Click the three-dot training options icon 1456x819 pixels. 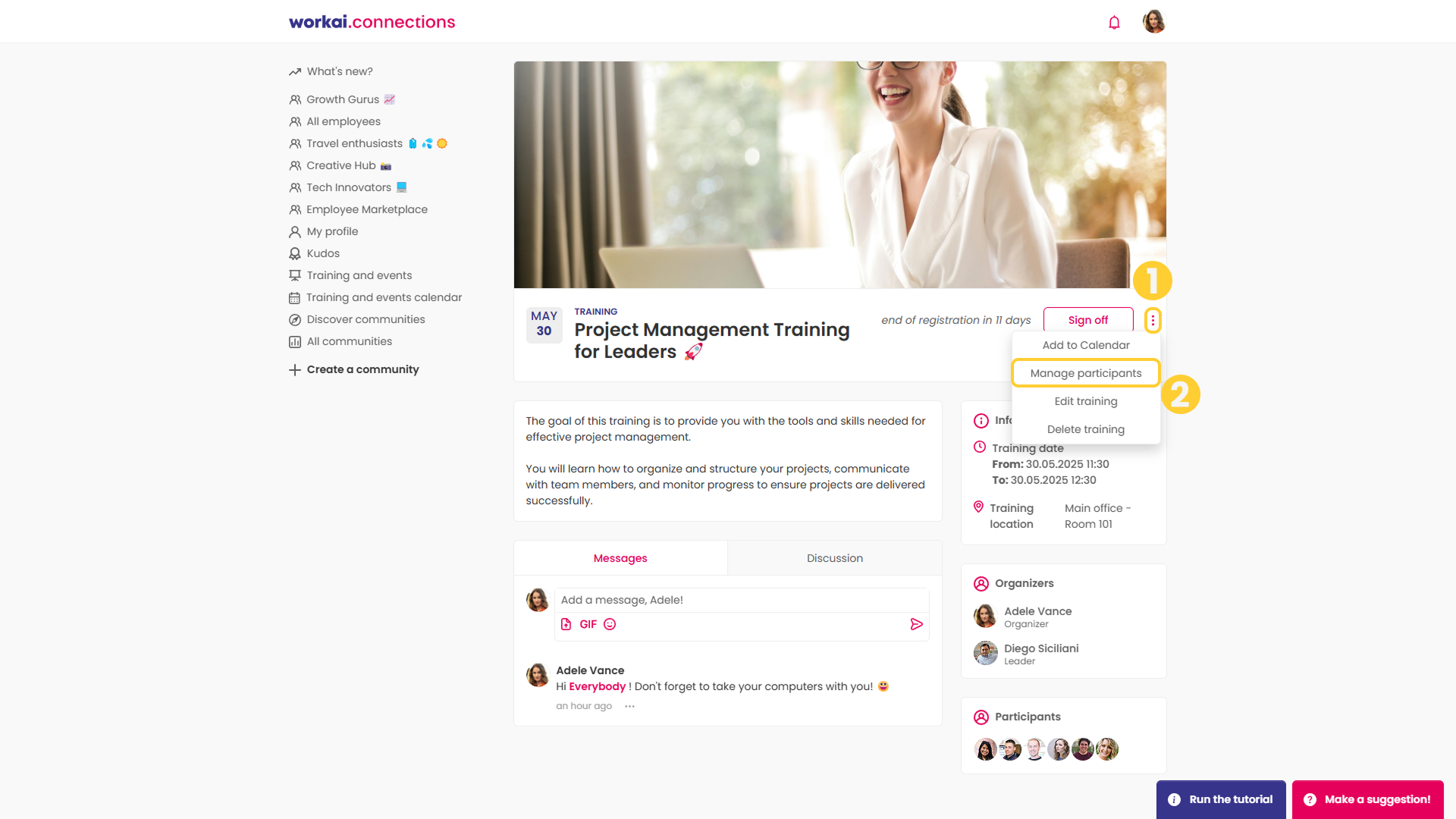click(x=1153, y=320)
